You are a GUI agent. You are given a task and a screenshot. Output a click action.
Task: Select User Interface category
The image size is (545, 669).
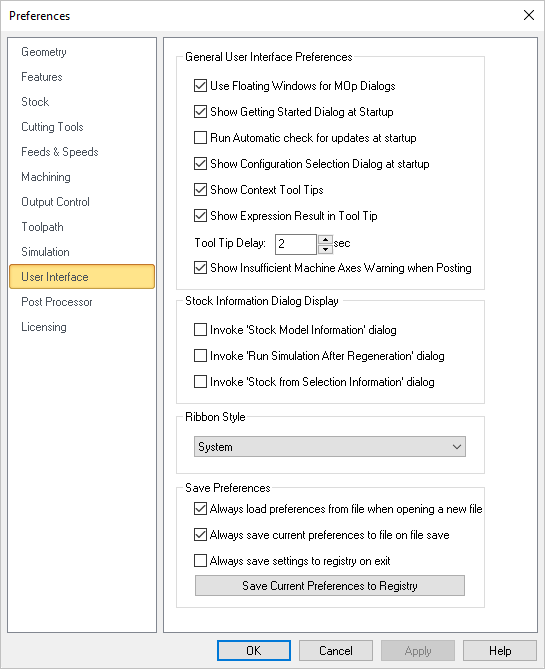click(82, 277)
